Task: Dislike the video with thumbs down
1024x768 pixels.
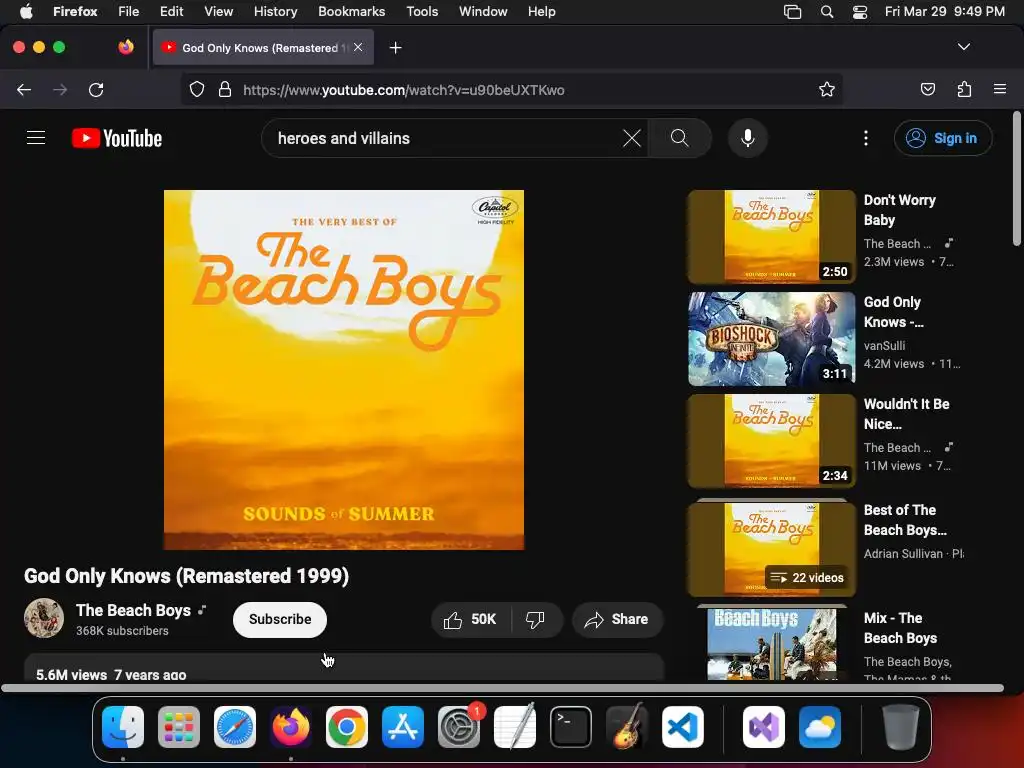Action: pos(536,619)
